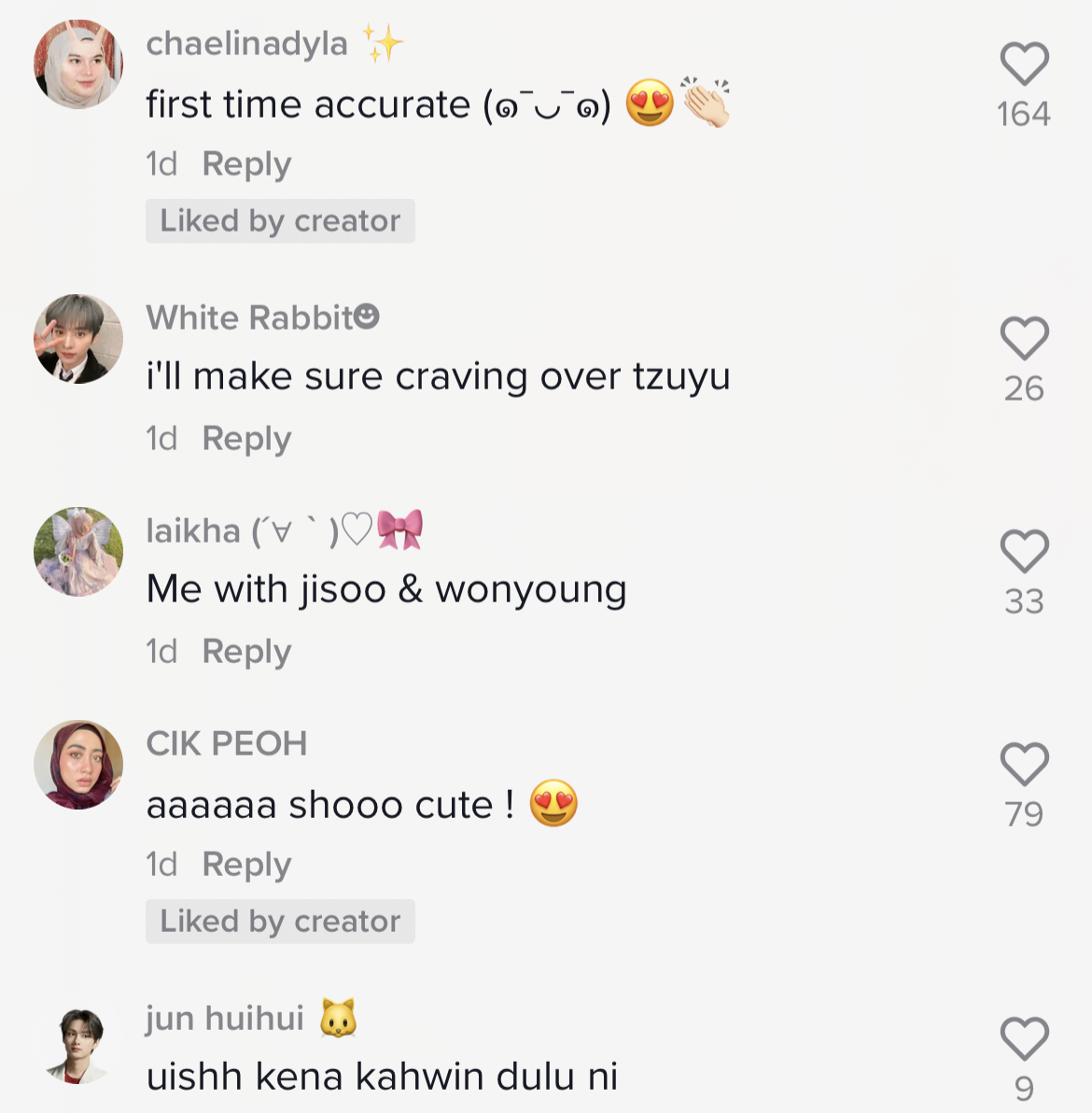Open jun huihui's username
1092x1113 pixels.
pos(225,1018)
